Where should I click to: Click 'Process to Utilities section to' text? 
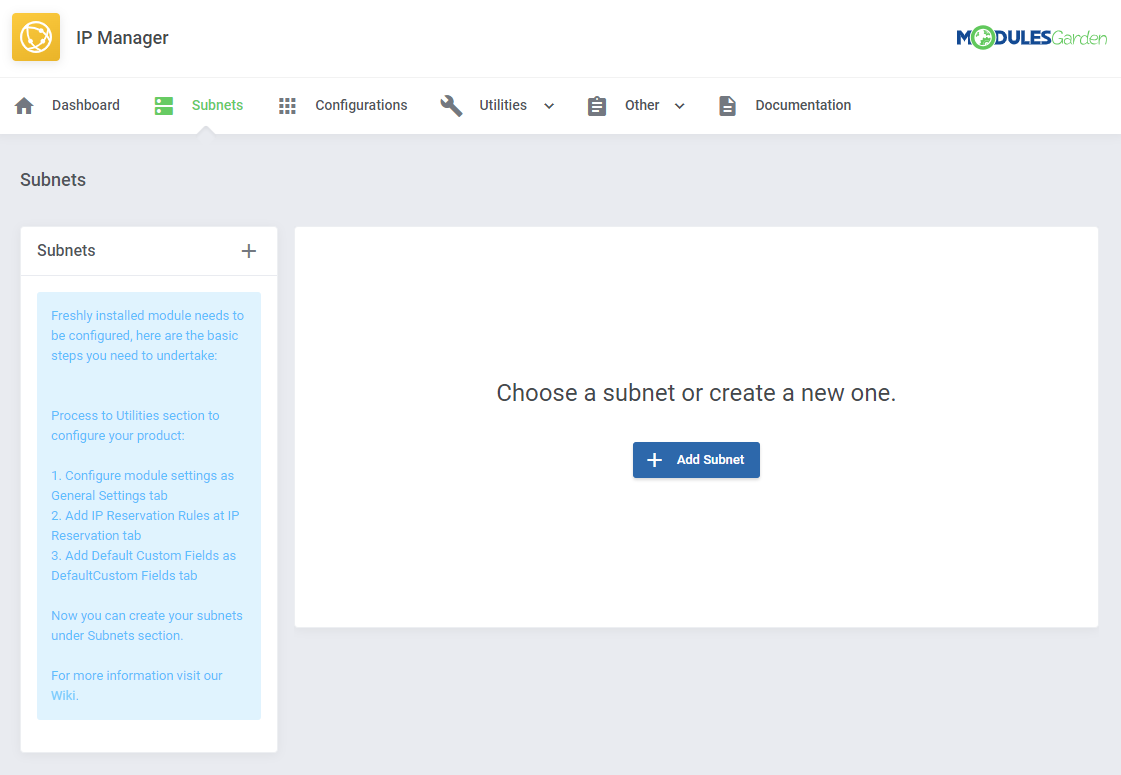135,415
